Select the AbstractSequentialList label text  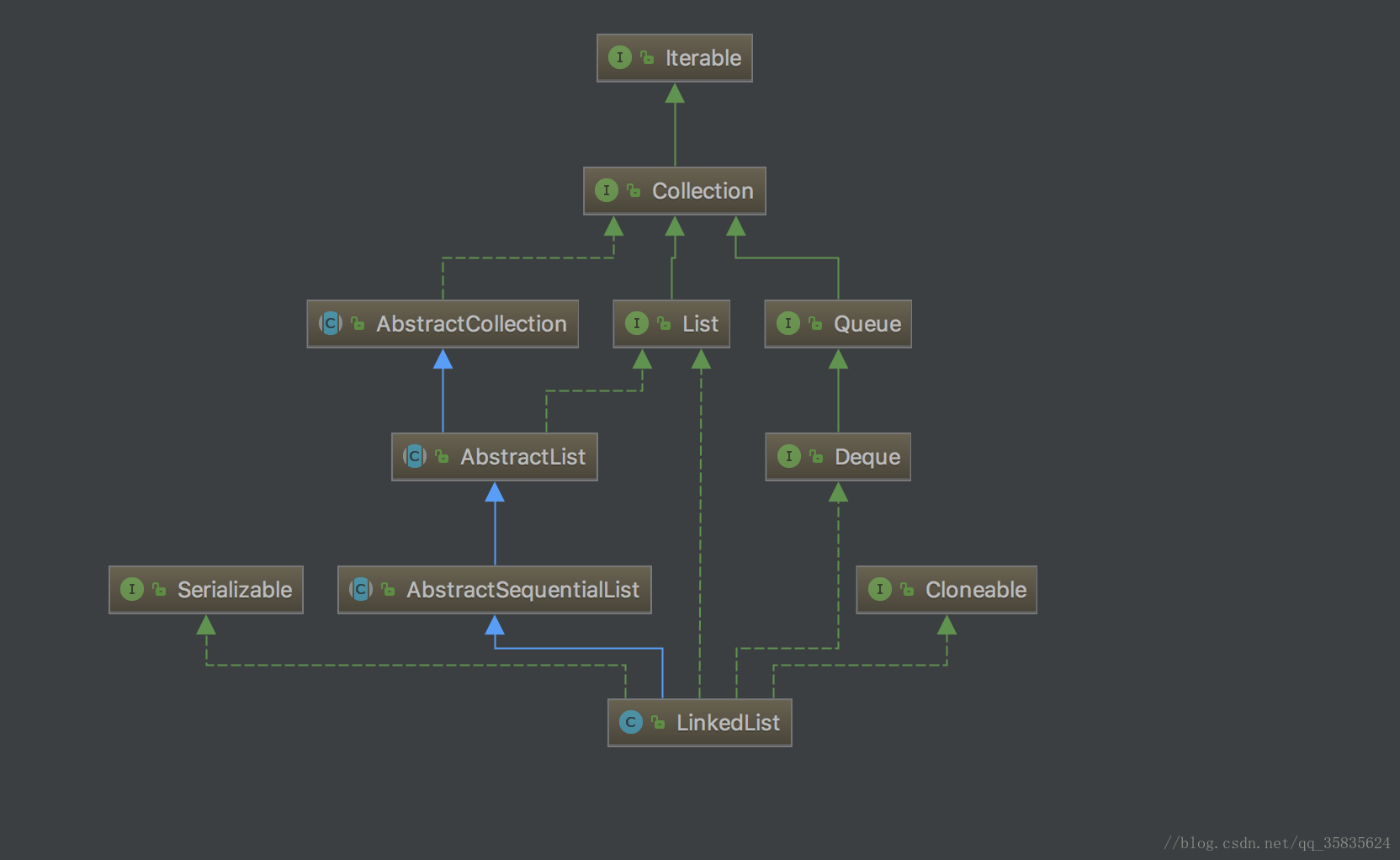522,590
